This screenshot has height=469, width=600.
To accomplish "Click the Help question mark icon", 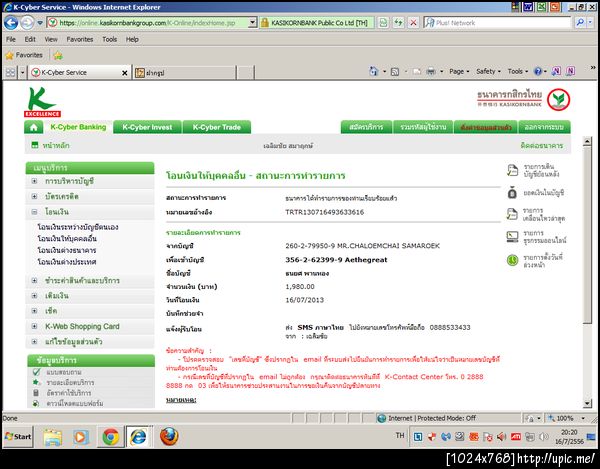I will point(538,72).
